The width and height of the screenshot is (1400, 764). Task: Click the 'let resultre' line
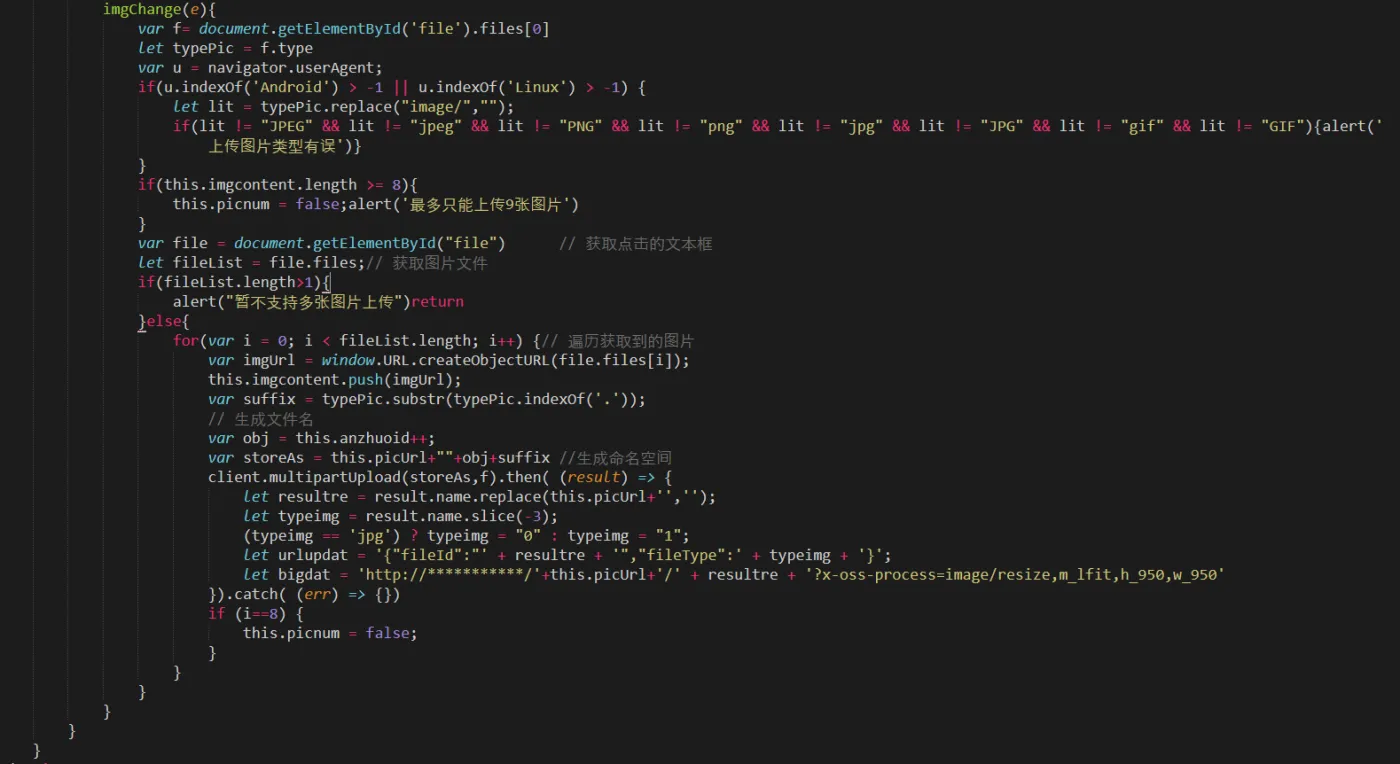coord(480,497)
